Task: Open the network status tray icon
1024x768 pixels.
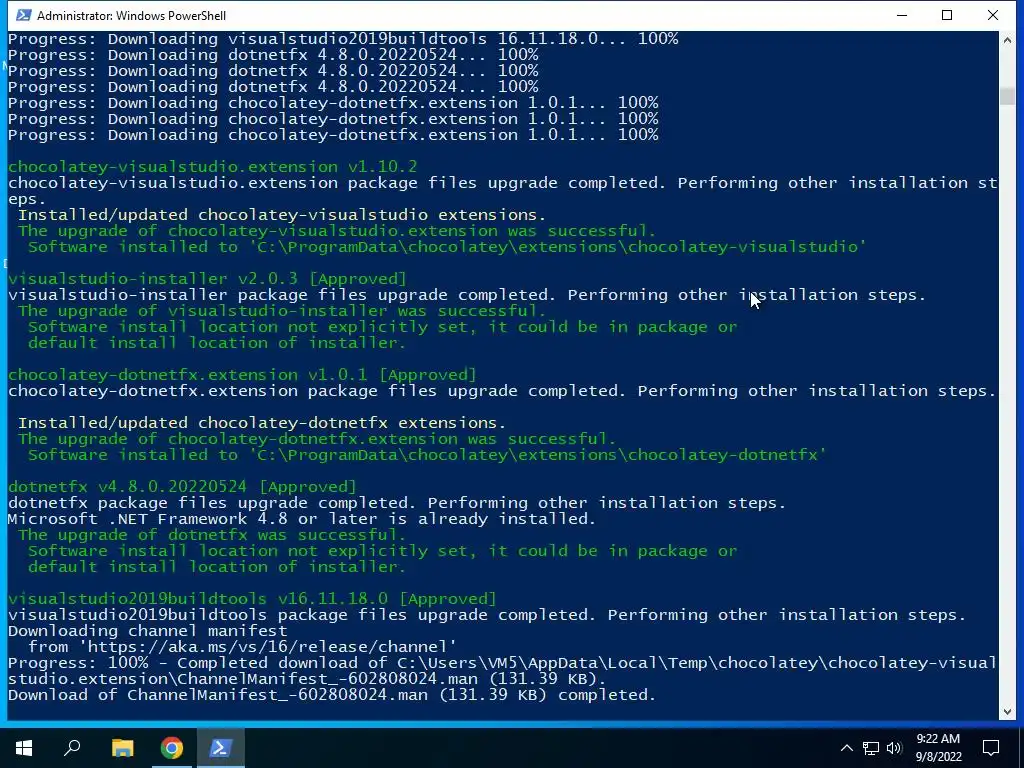Action: (x=871, y=748)
